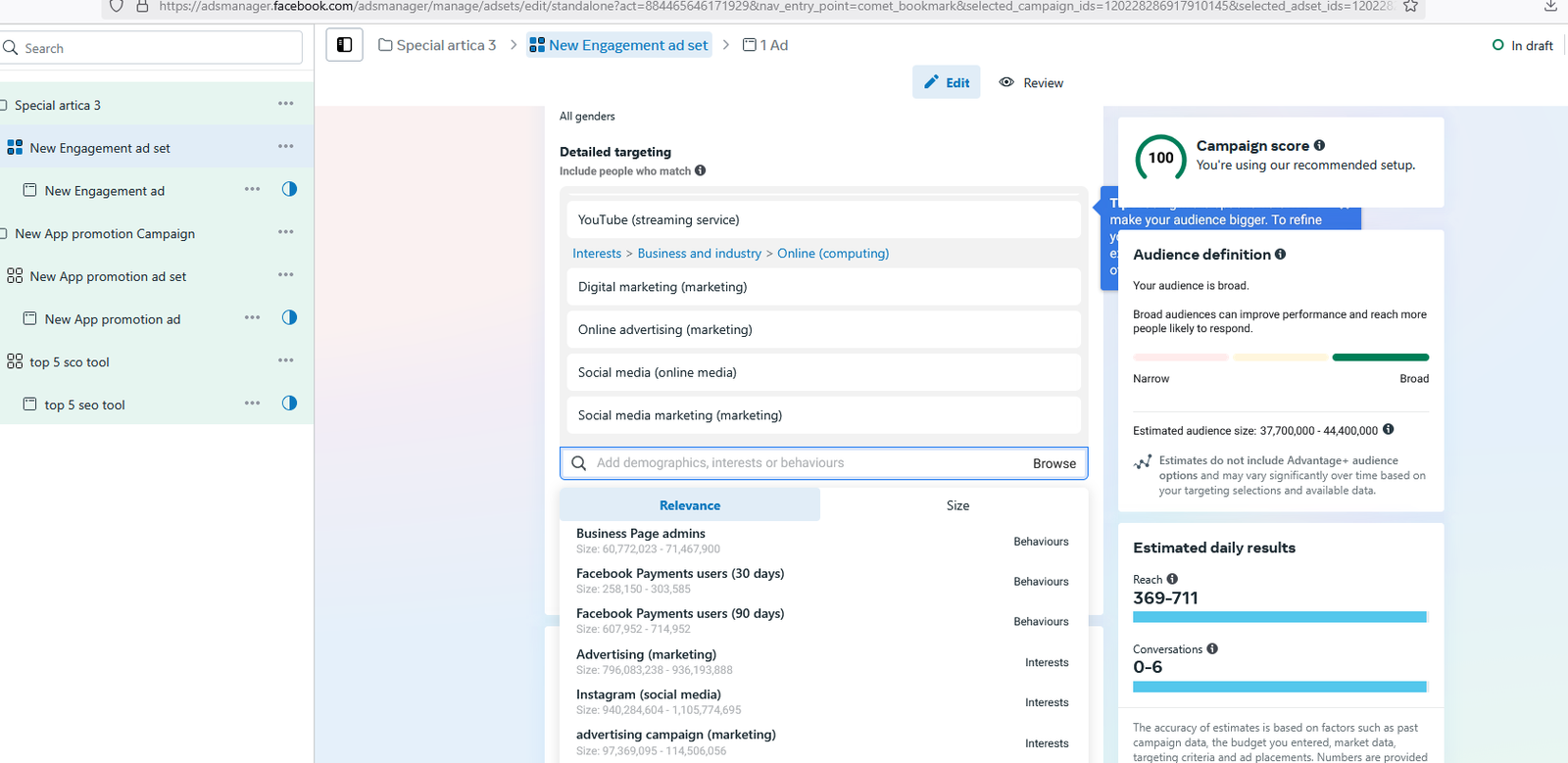This screenshot has height=763, width=1568.
Task: Toggle status for New Engagement ad
Action: [289, 189]
